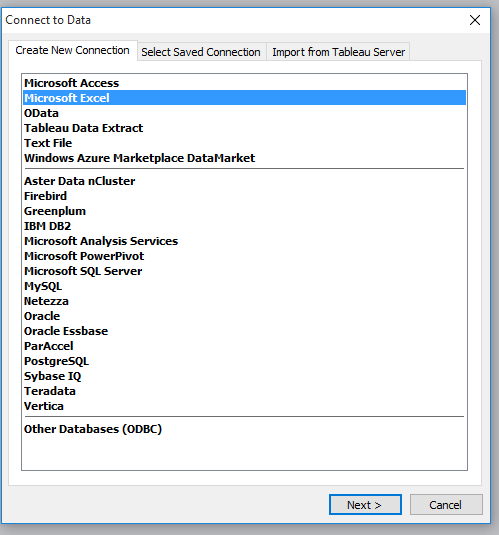Choose the Firebird database
The image size is (499, 535).
click(244, 196)
